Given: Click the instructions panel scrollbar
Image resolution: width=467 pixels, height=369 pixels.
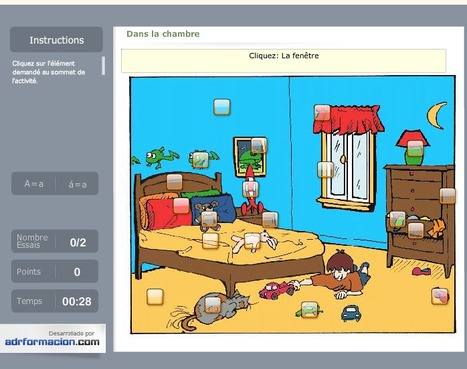Looking at the screenshot, I should (103, 66).
